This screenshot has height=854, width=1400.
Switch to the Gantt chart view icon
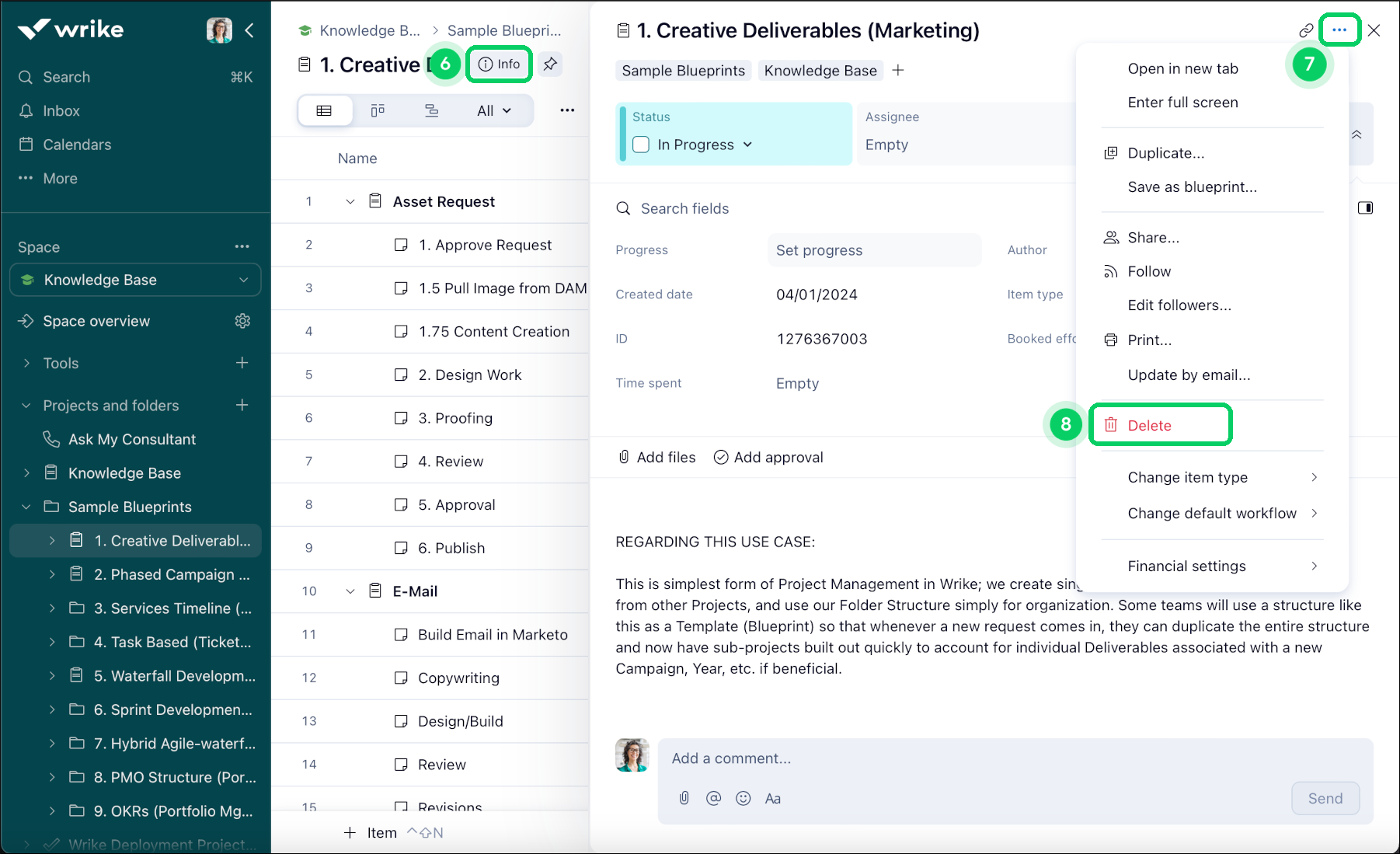pyautogui.click(x=431, y=110)
